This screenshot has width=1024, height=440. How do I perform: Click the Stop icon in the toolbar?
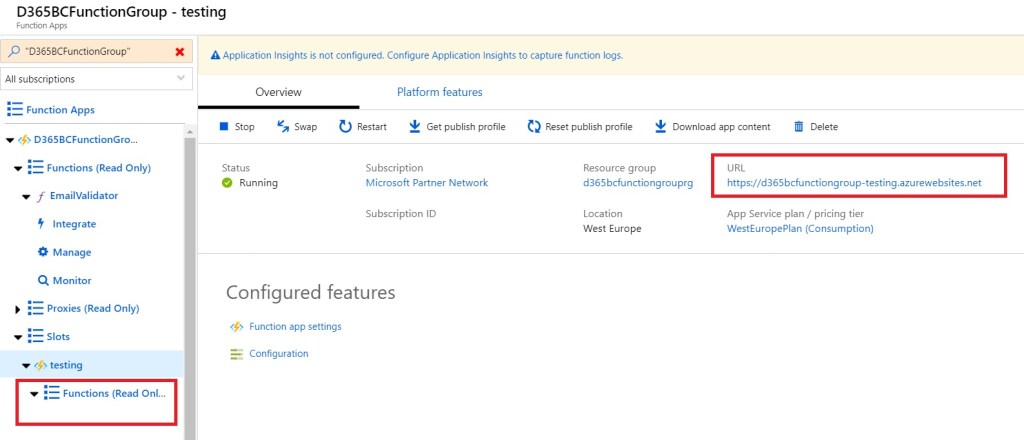pos(224,127)
